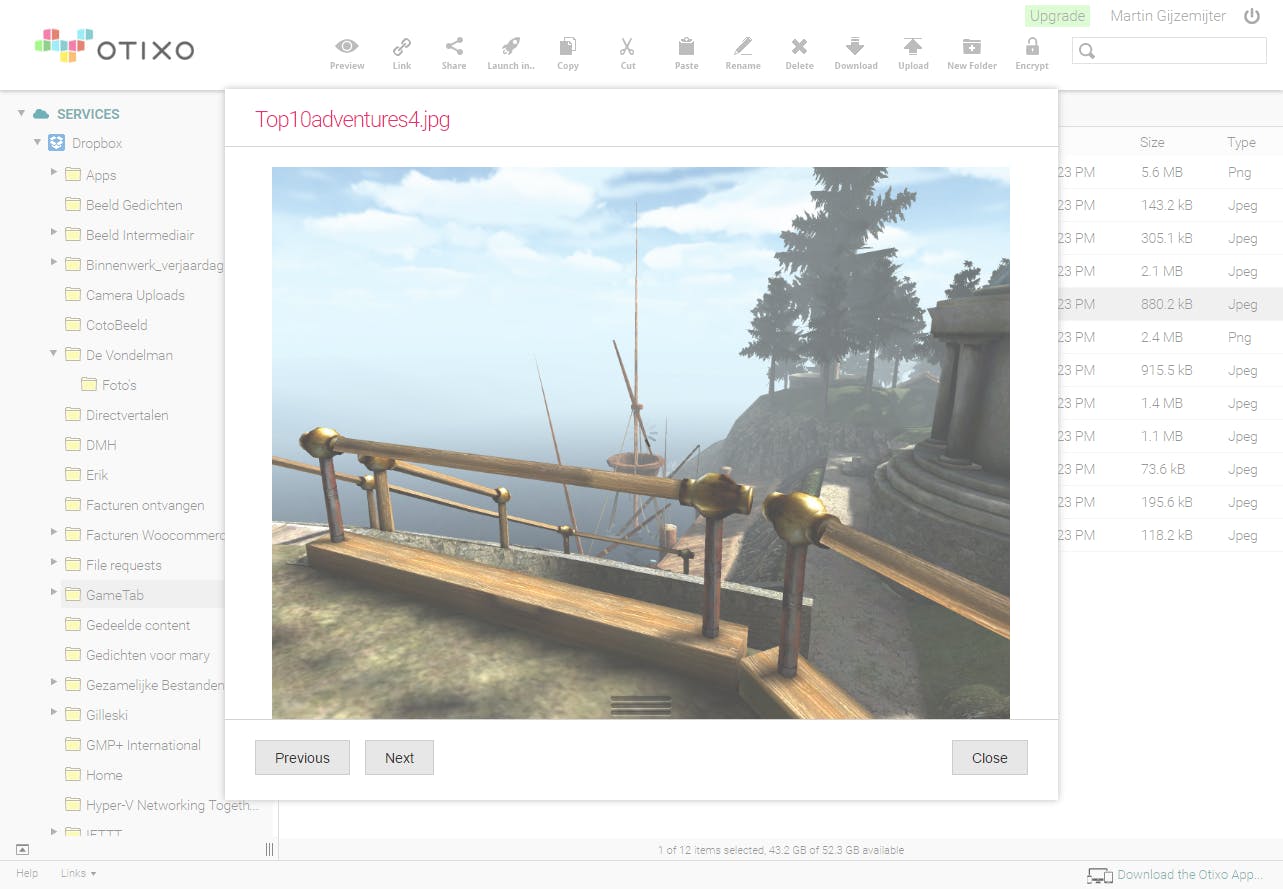Select the Beeld Gedichten folder
The height and width of the screenshot is (889, 1283).
point(134,205)
